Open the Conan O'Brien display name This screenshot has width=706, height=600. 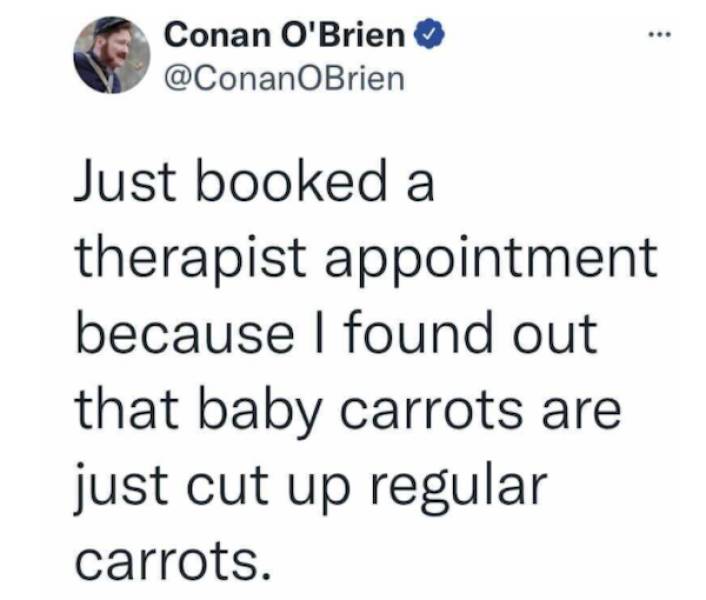coord(285,35)
